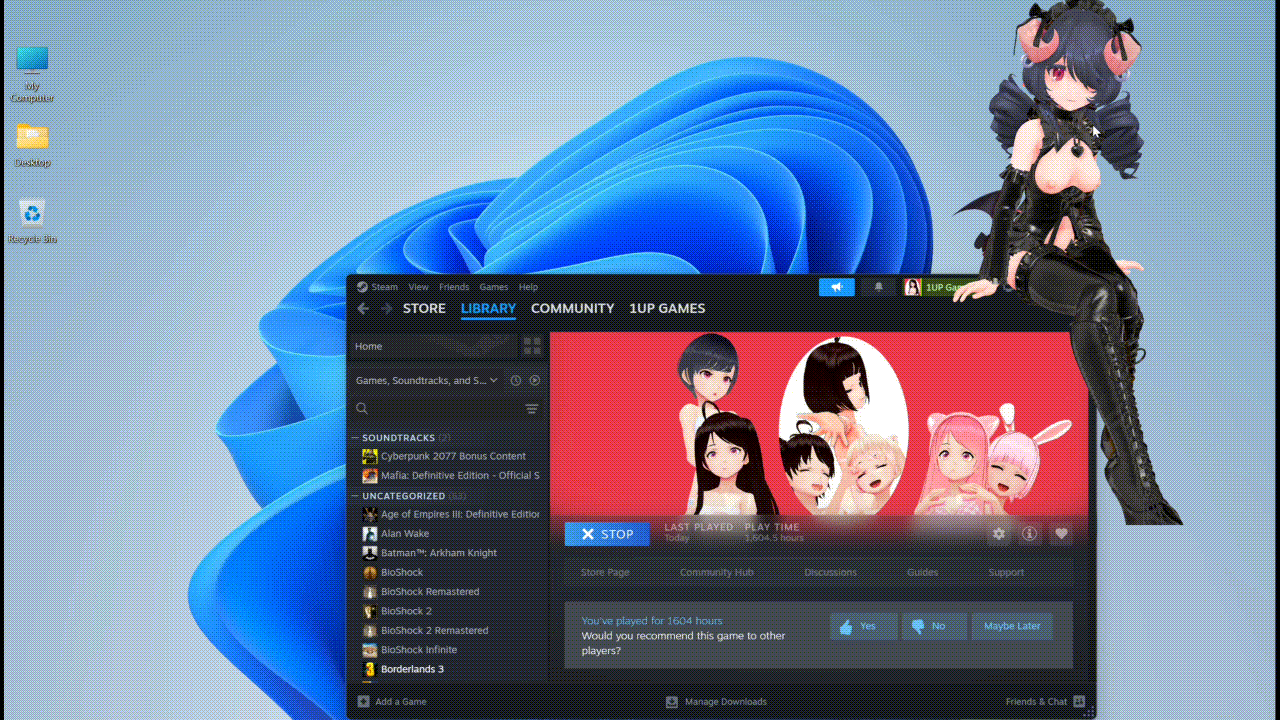Viewport: 1280px width, 720px height.
Task: Switch library to grid view icon
Action: pos(532,346)
